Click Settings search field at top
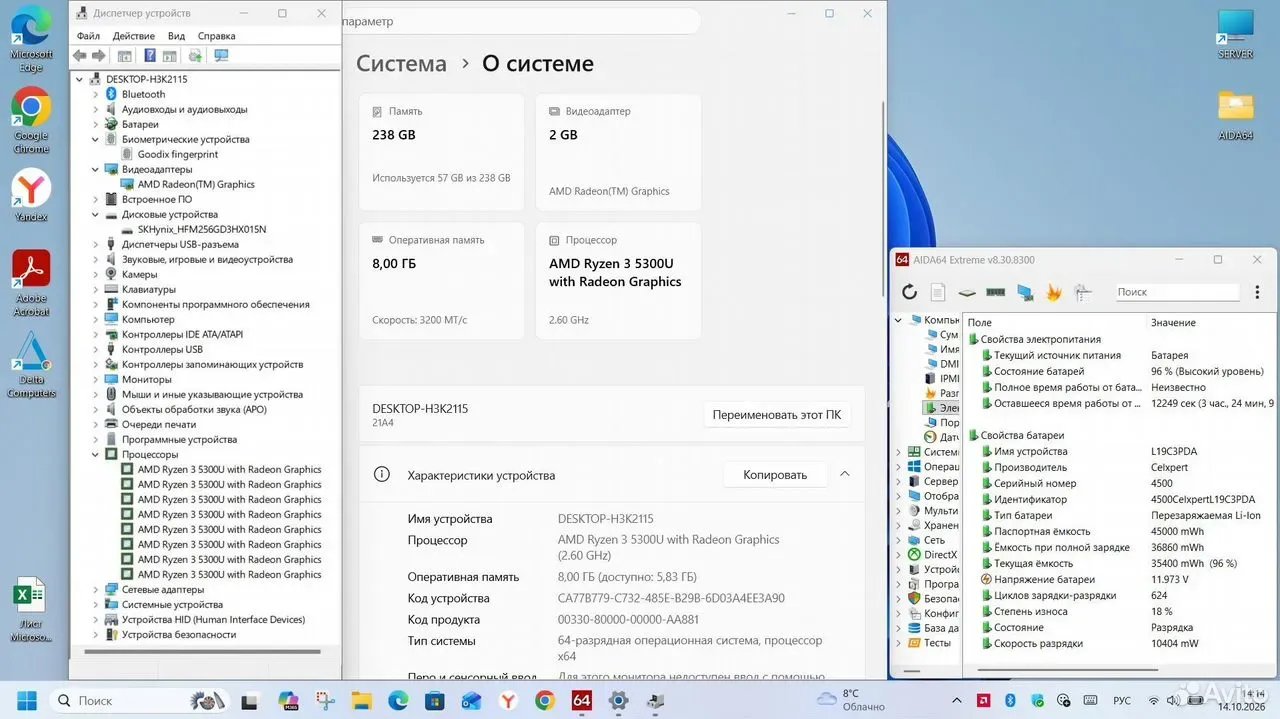 click(520, 21)
